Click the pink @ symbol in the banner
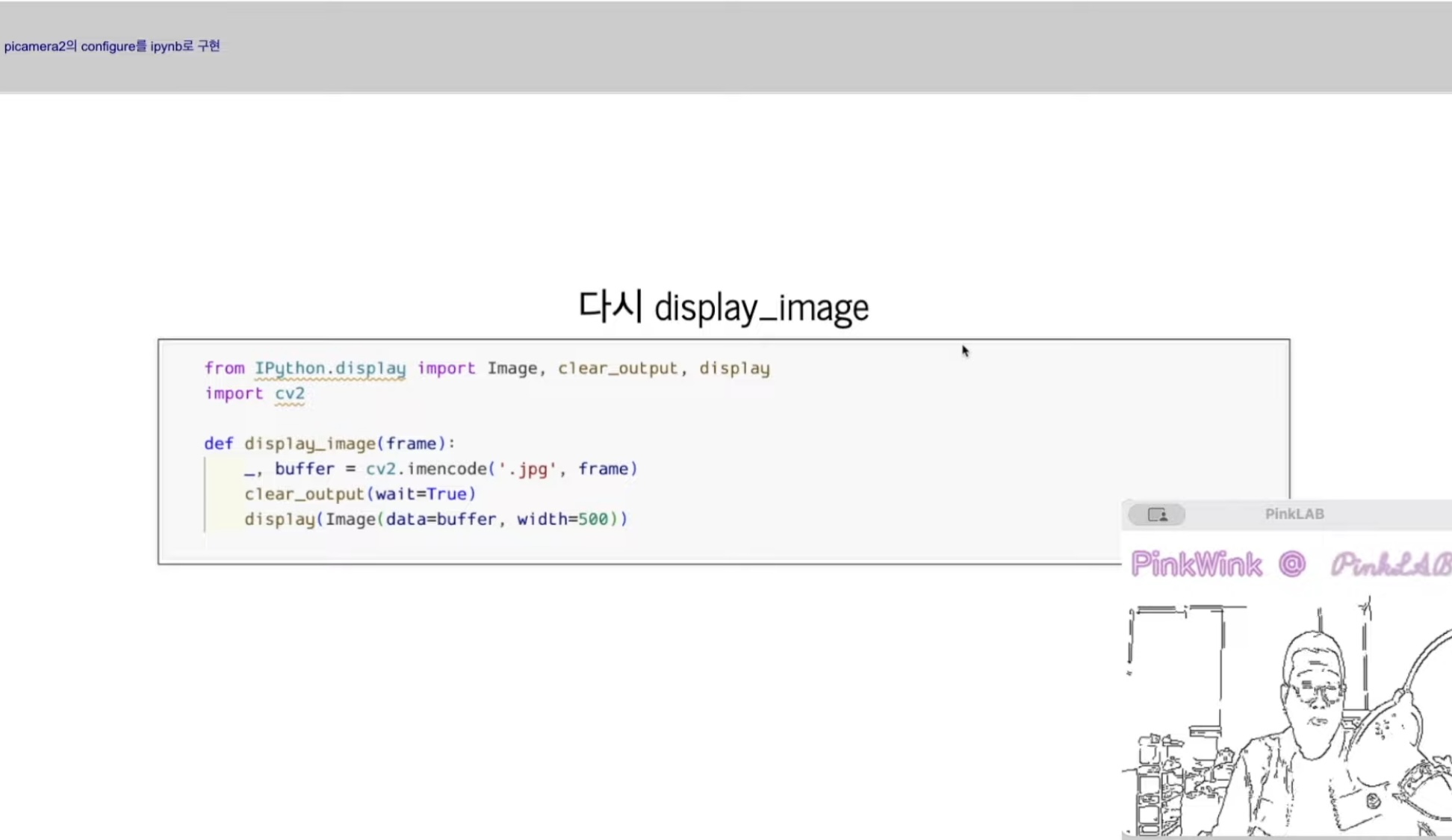 1292,564
